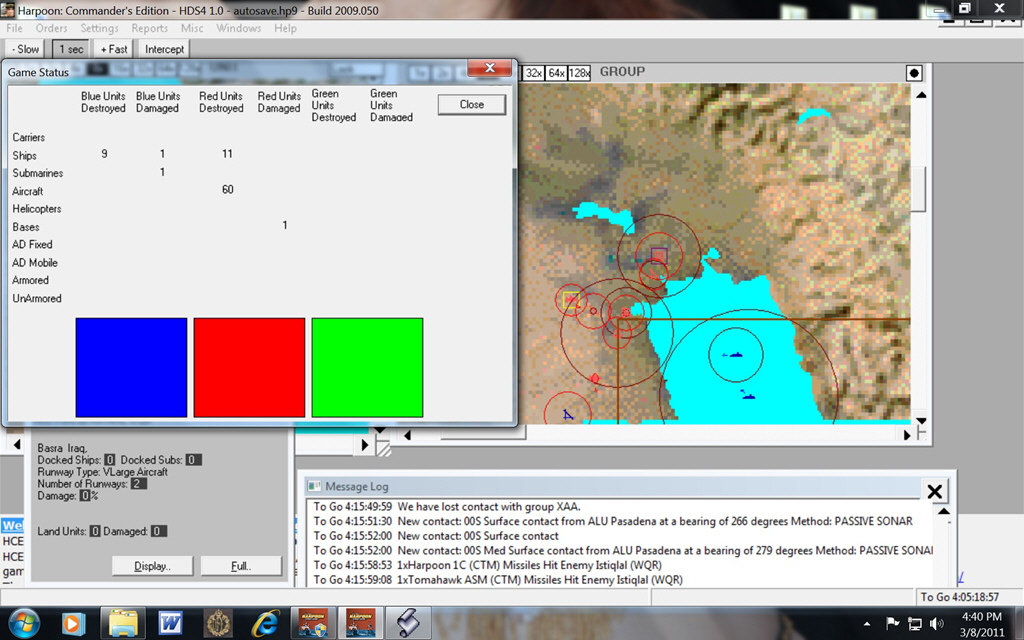Click the blue color square
This screenshot has height=640, width=1024.
click(131, 367)
